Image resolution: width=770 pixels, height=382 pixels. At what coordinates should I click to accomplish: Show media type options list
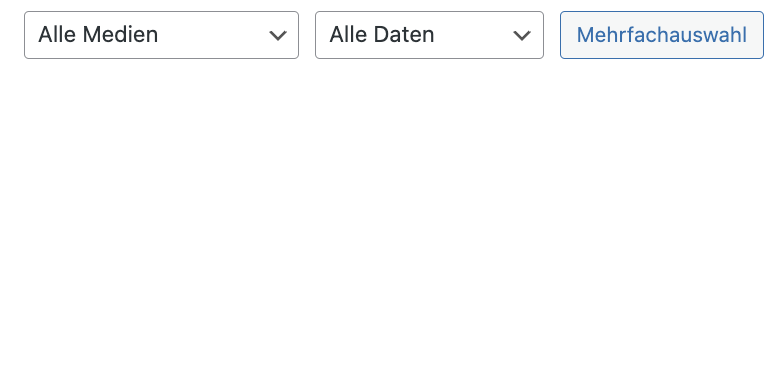161,35
